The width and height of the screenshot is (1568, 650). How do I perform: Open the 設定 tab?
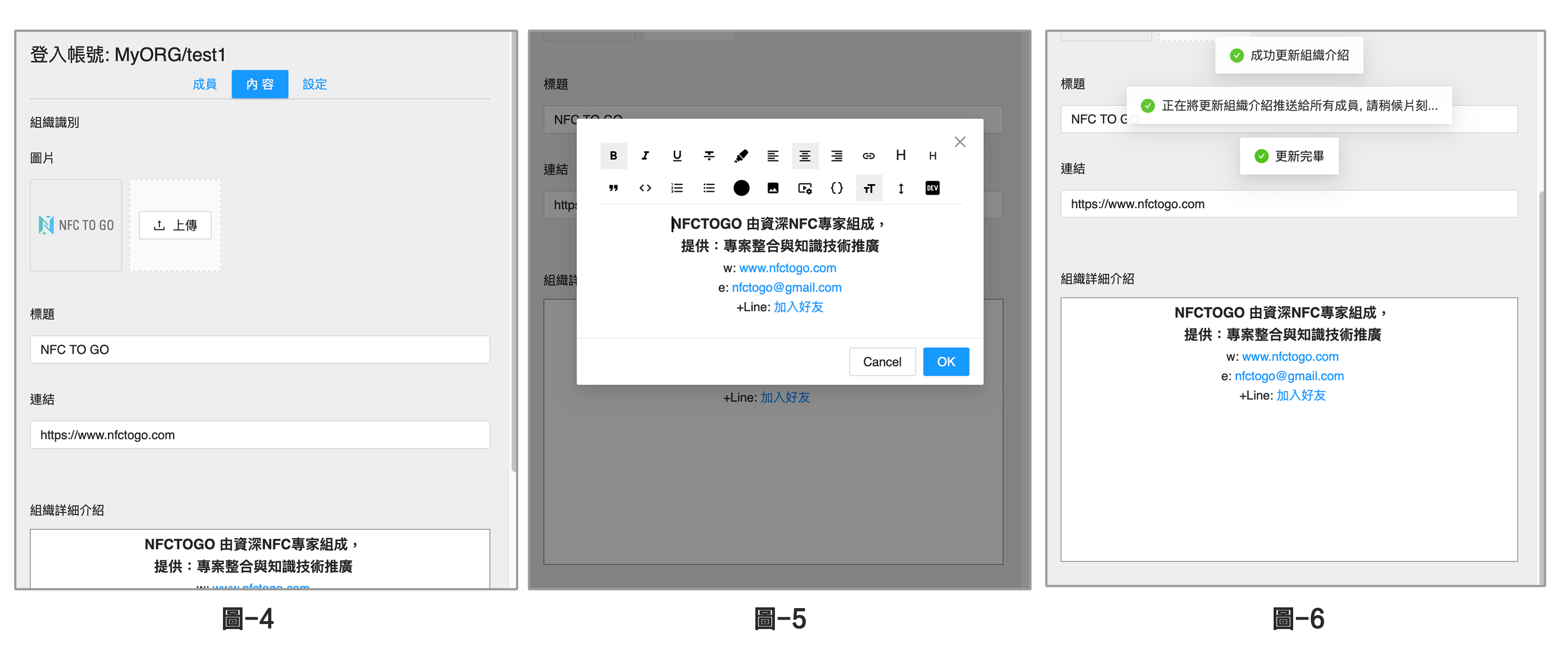click(x=315, y=84)
